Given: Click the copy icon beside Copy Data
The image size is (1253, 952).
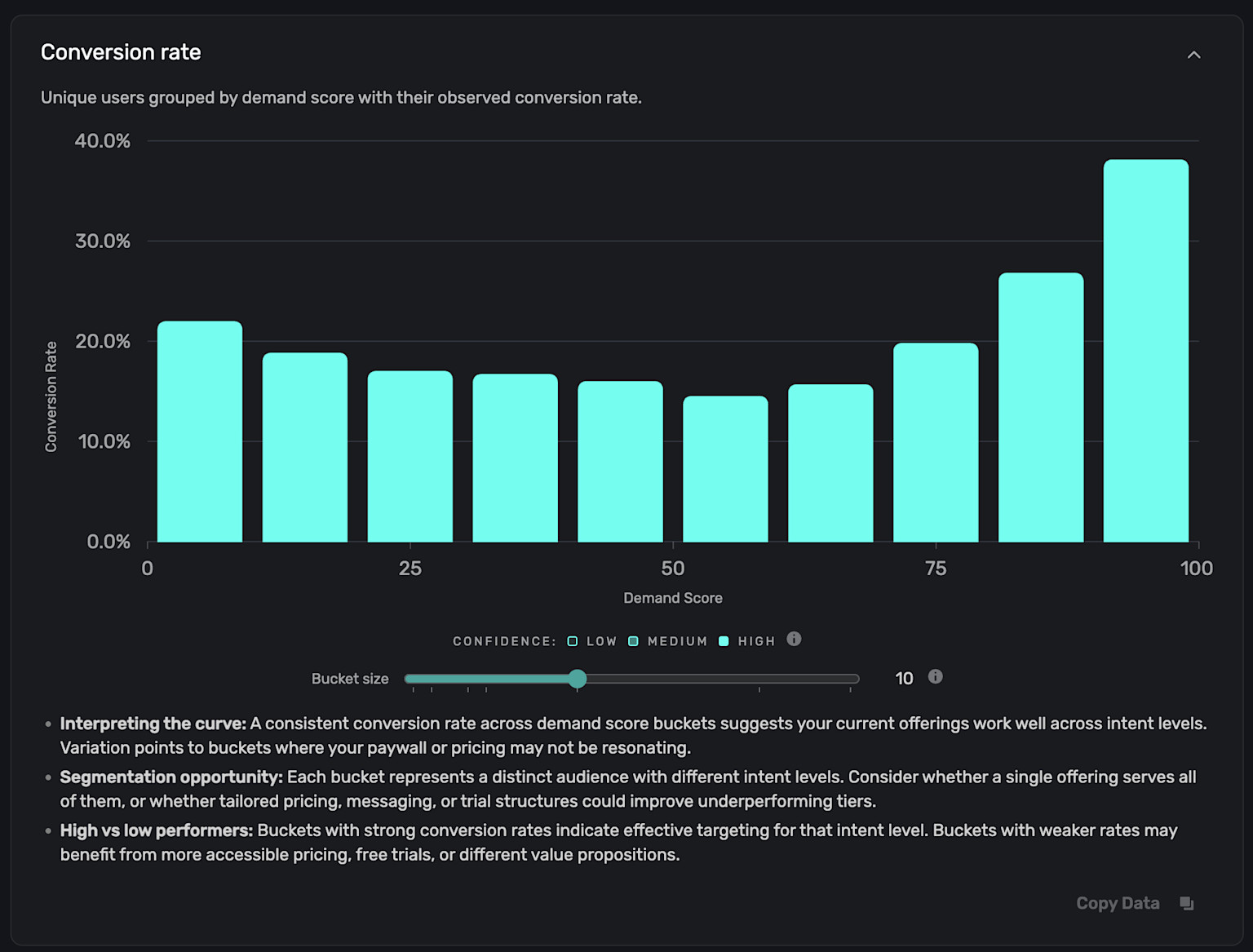Looking at the screenshot, I should (x=1187, y=903).
